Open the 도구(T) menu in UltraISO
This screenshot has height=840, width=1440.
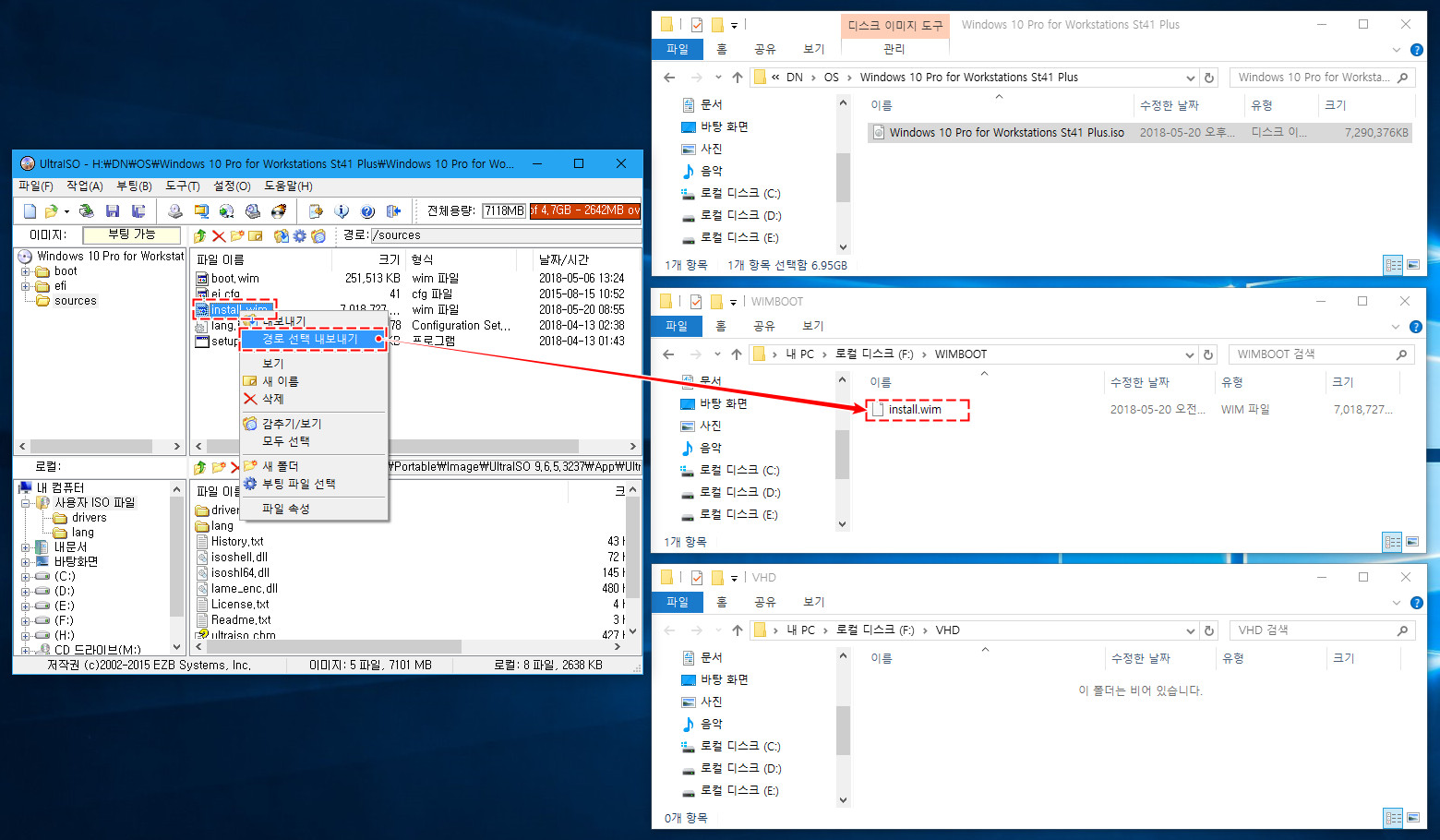(x=182, y=186)
